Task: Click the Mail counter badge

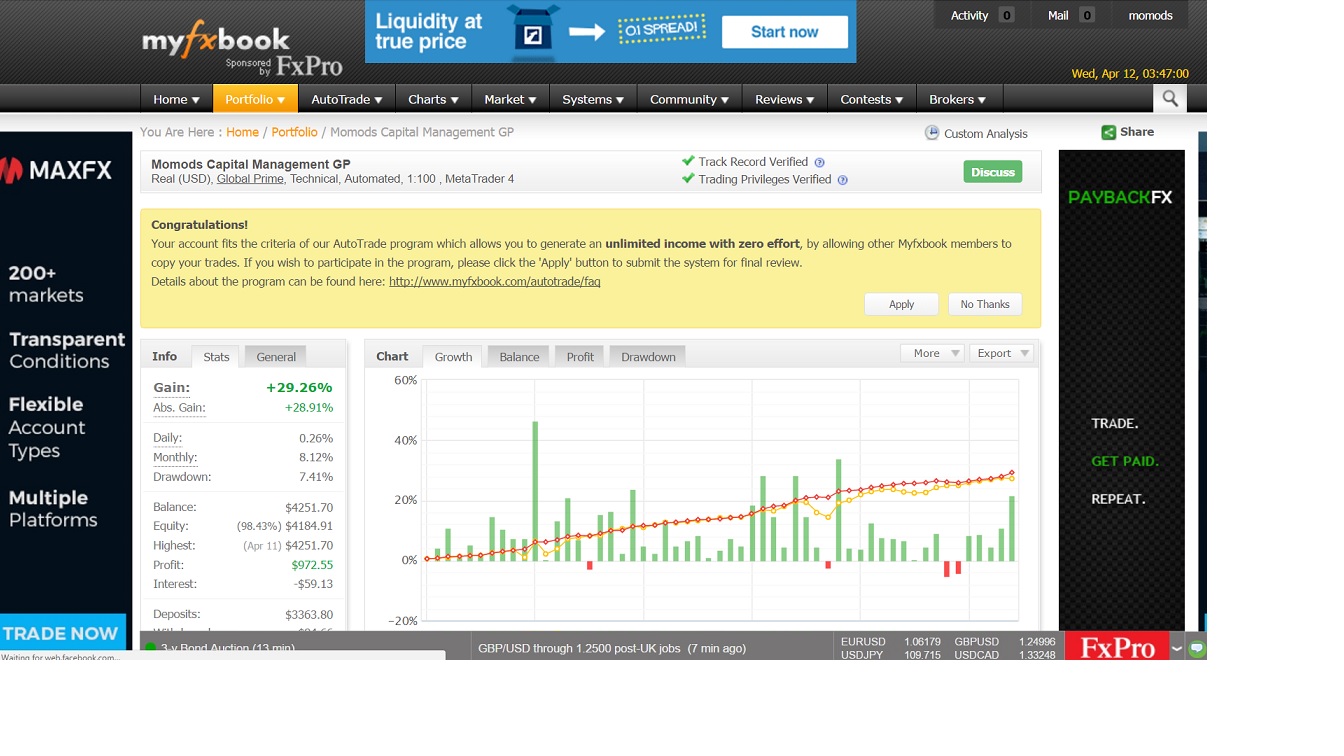Action: point(1087,15)
